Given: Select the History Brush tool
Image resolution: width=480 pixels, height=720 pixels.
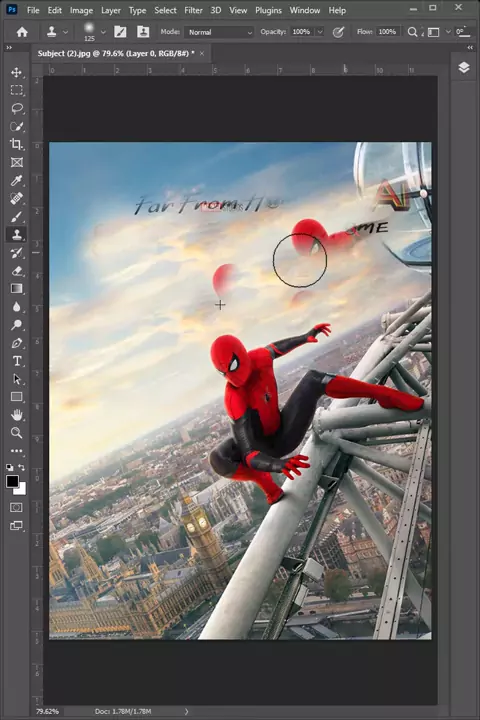Looking at the screenshot, I should point(17,253).
